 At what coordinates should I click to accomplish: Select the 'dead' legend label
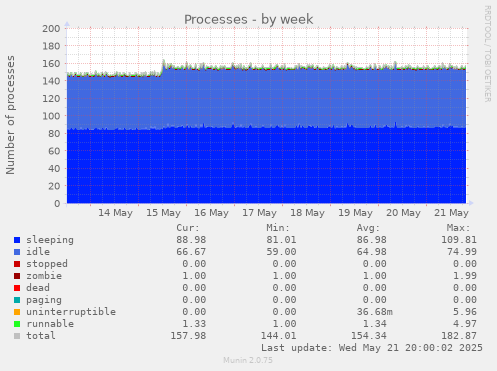tap(38, 288)
